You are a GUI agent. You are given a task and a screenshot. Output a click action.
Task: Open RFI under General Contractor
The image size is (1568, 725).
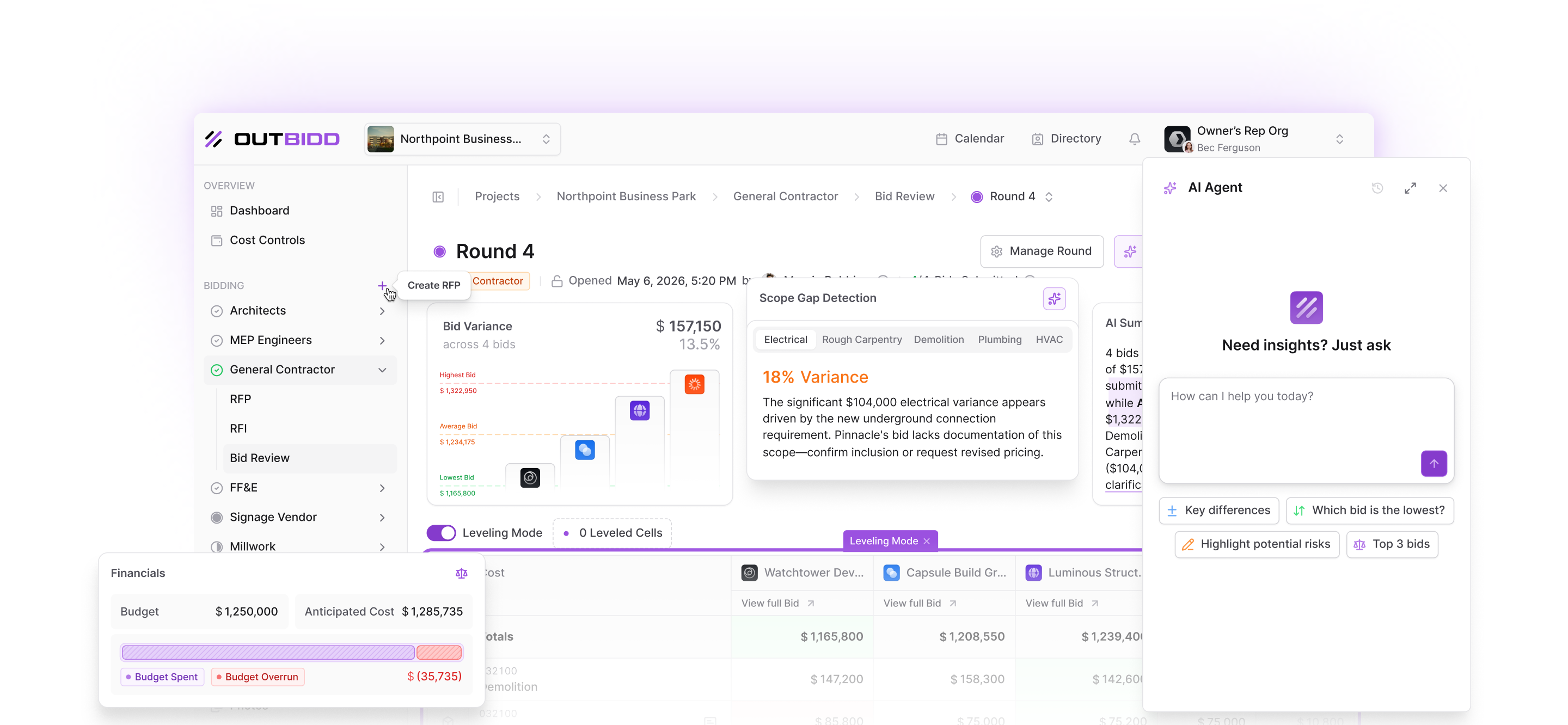pyautogui.click(x=238, y=428)
